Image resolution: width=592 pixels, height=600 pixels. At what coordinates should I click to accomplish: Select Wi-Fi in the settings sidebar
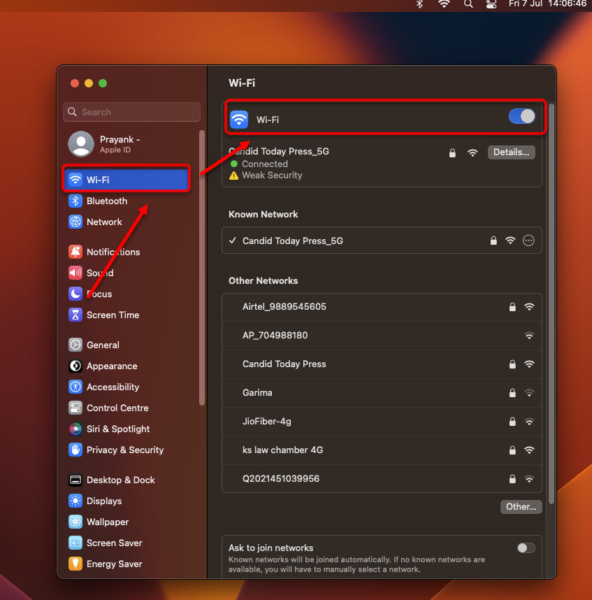pyautogui.click(x=126, y=179)
